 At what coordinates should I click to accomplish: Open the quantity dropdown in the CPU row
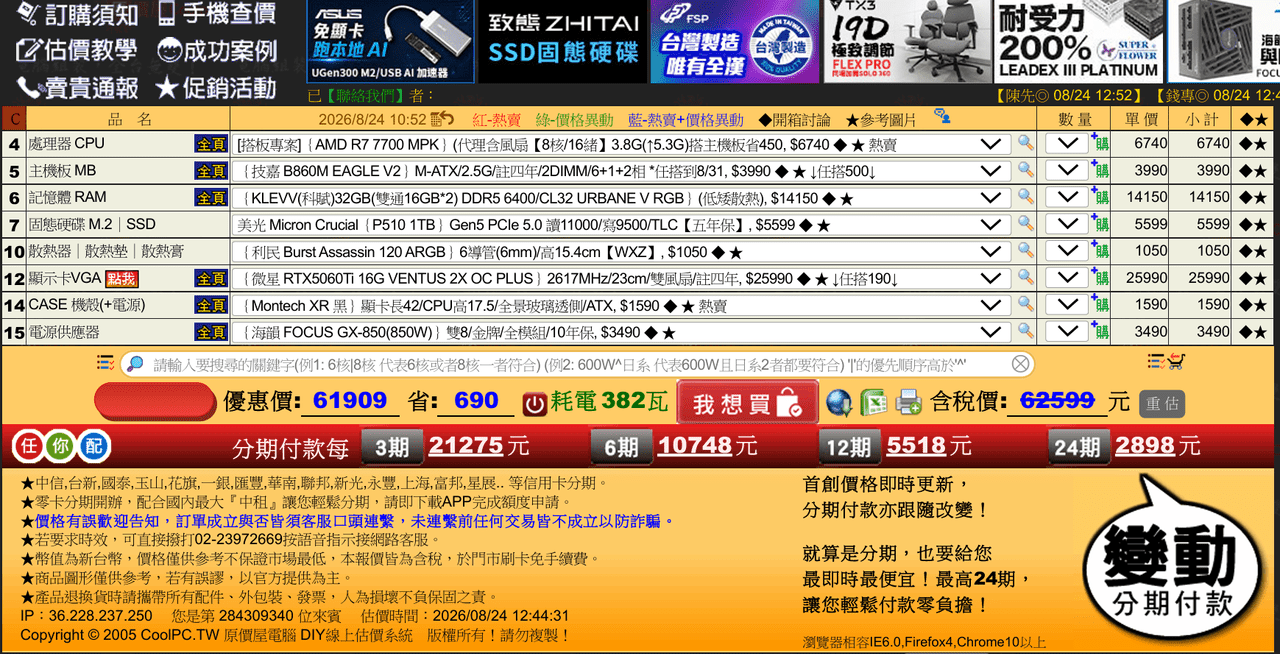click(x=1067, y=144)
